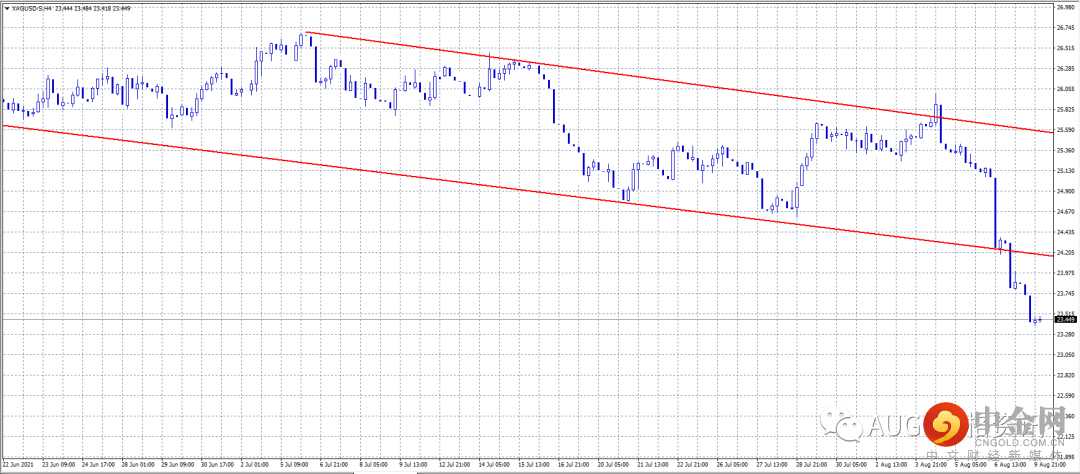Click the 12 Jul 21:00 time axis label
The image size is (1080, 474).
pos(453,465)
